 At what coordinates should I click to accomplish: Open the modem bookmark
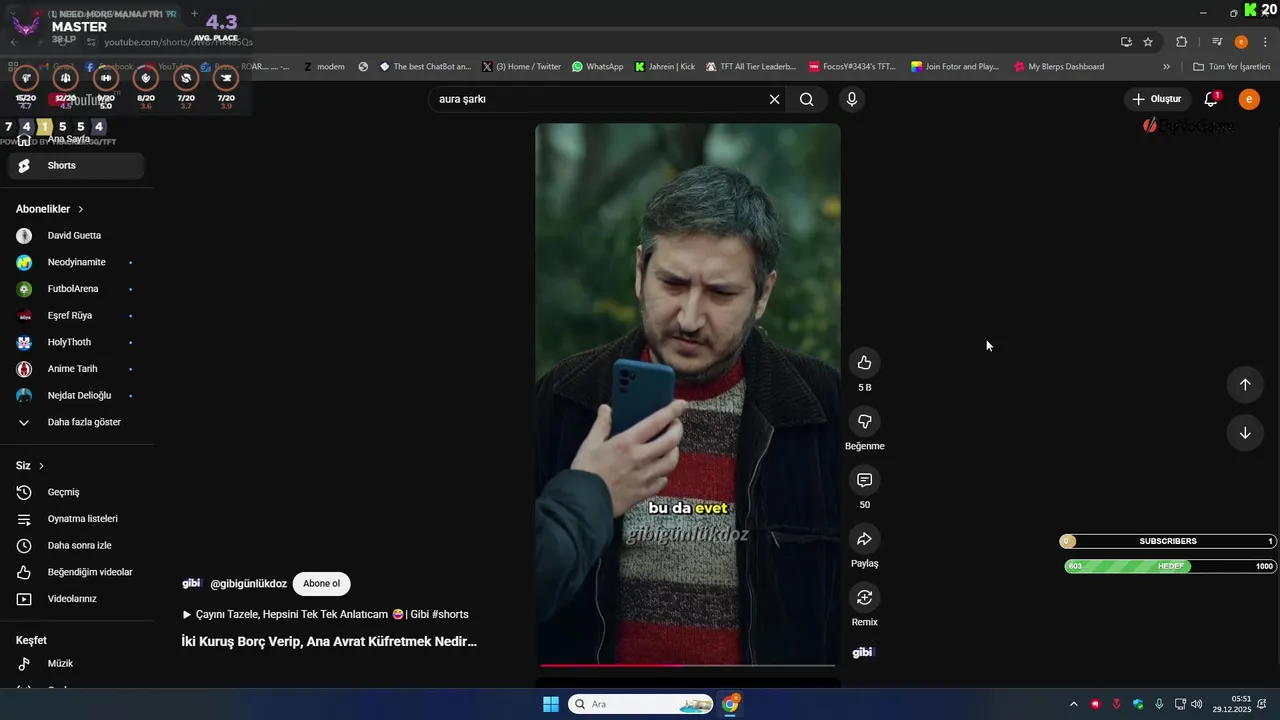[323, 67]
